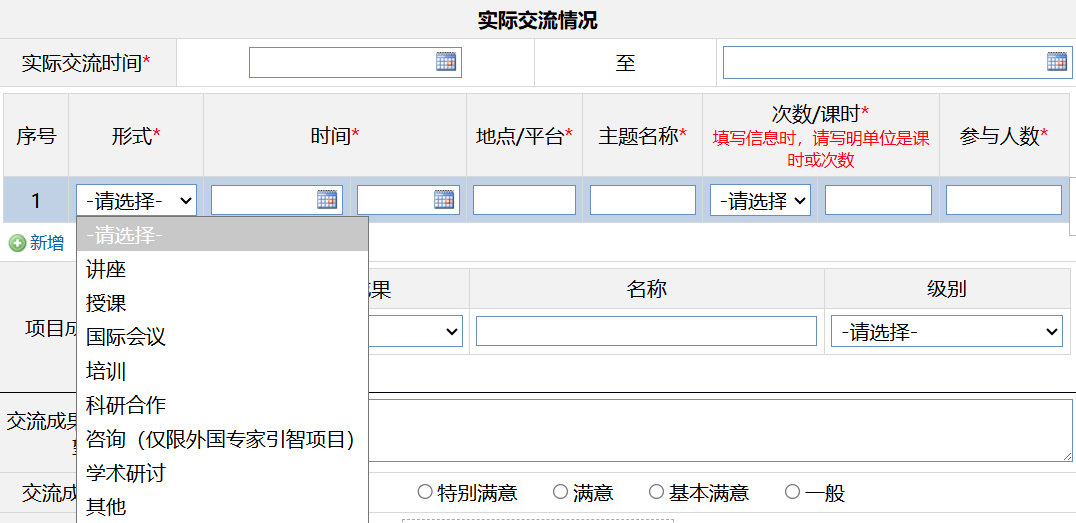Screen dimensions: 1076x523
Task: Open the 次数/课时 unit dropdown
Action: pos(760,200)
